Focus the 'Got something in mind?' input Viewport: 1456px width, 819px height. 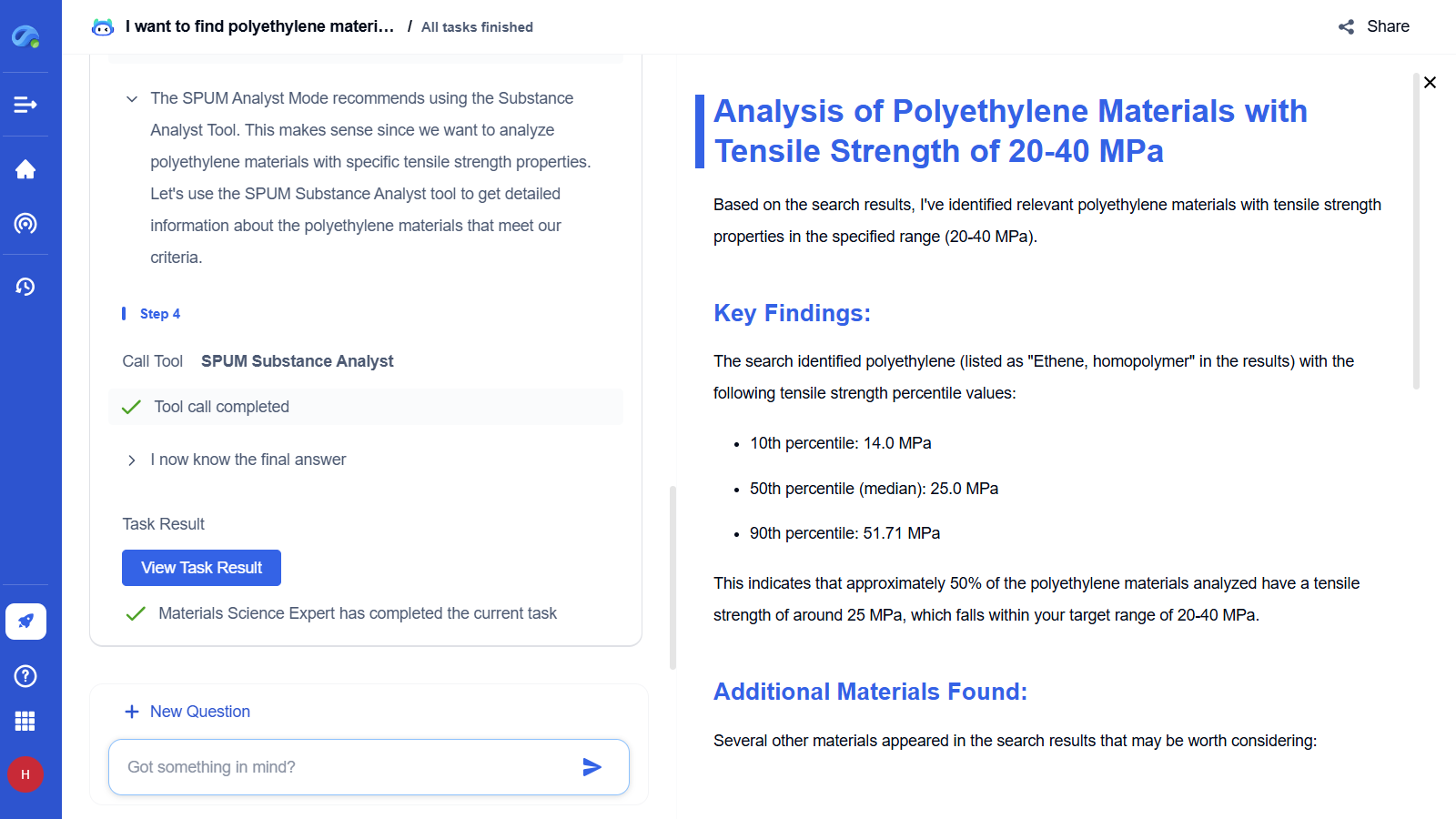tap(346, 767)
